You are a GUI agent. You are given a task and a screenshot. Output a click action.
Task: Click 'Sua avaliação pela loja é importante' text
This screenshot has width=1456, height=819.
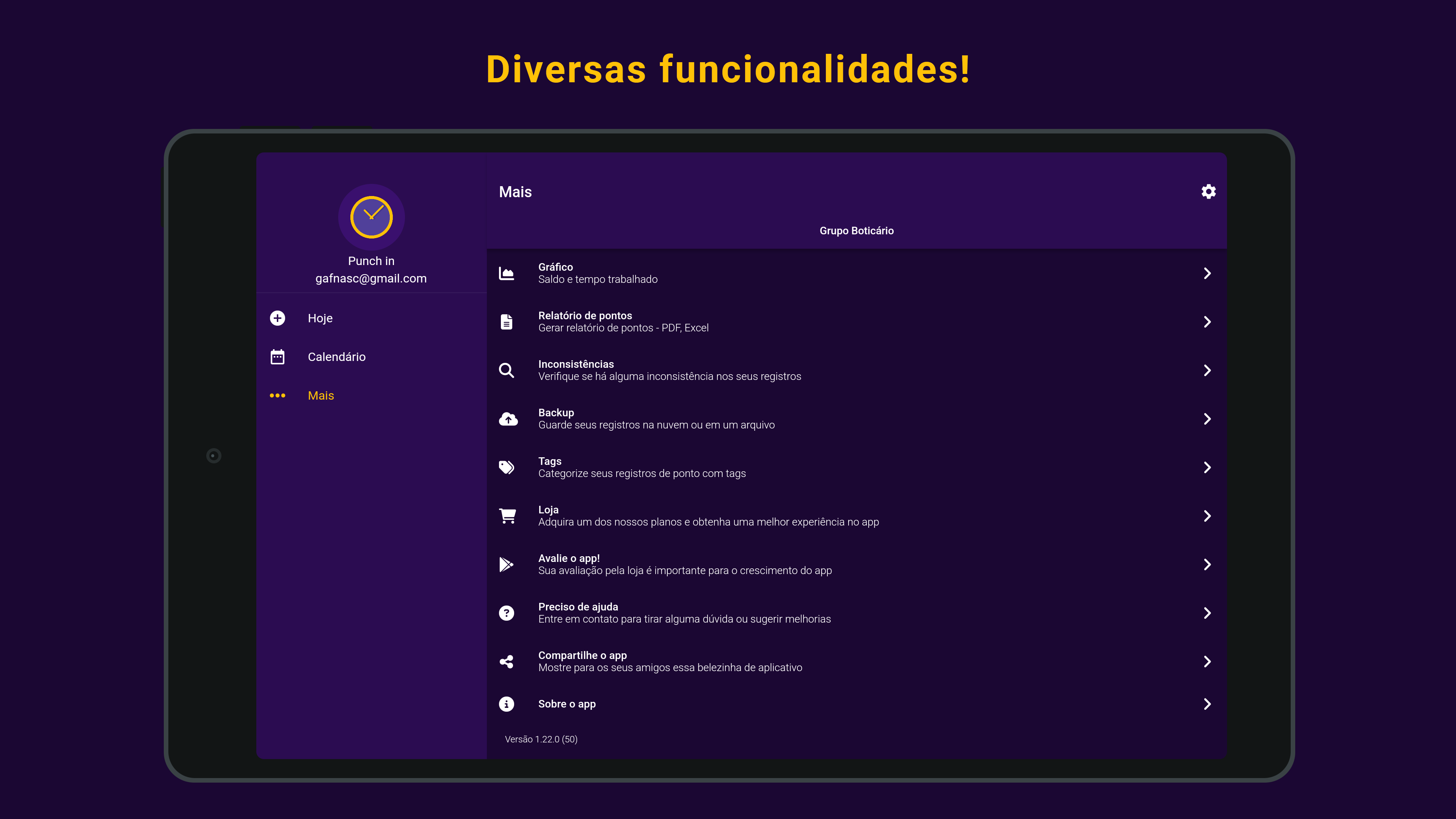[685, 571]
